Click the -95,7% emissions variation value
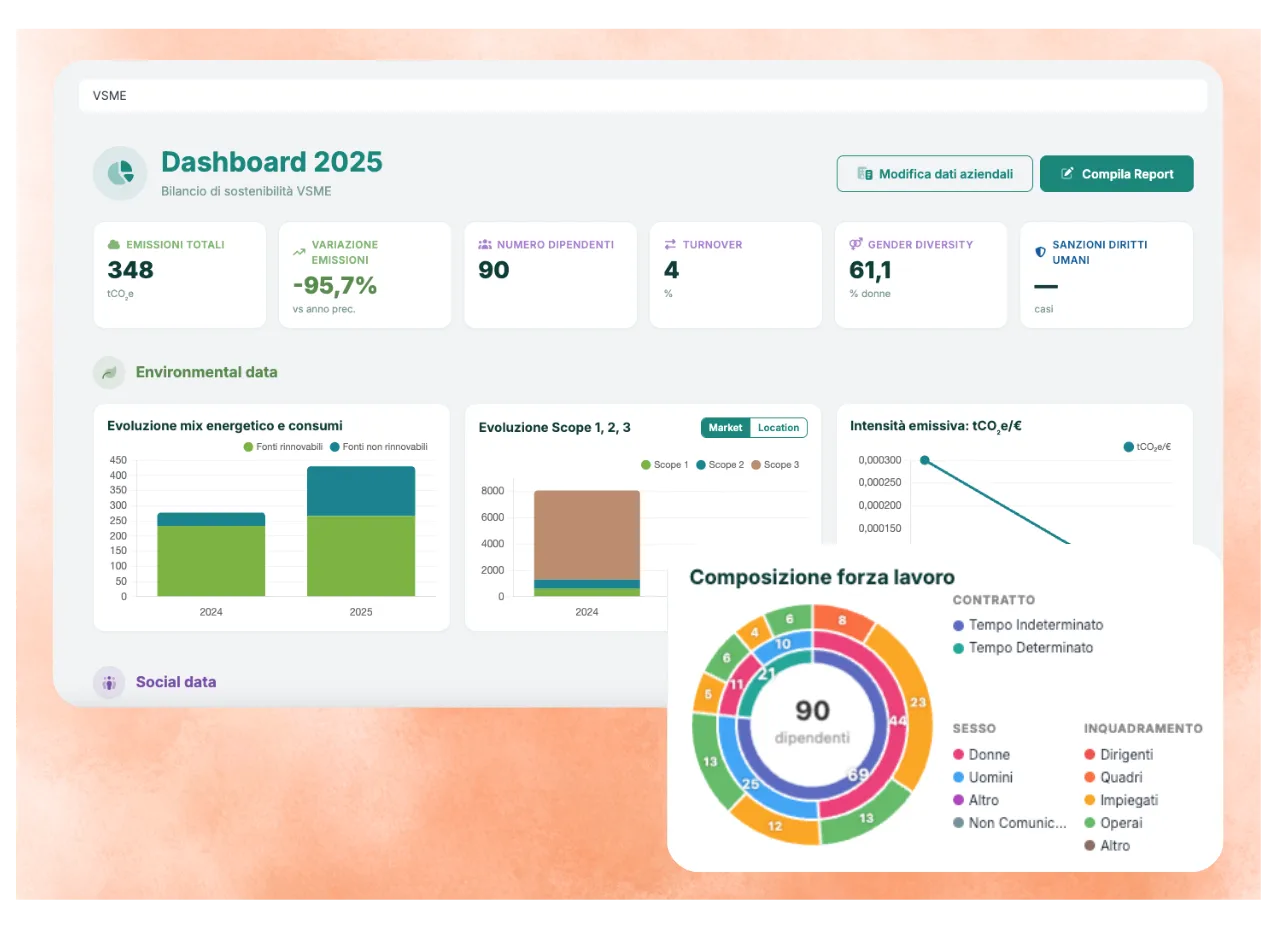 (334, 286)
